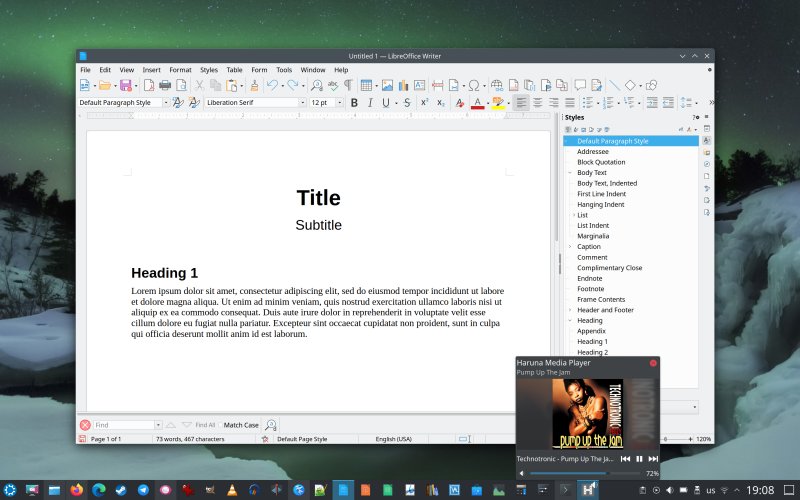Click the Insert Hyperlink icon
This screenshot has width=800, height=500.
pos(496,85)
